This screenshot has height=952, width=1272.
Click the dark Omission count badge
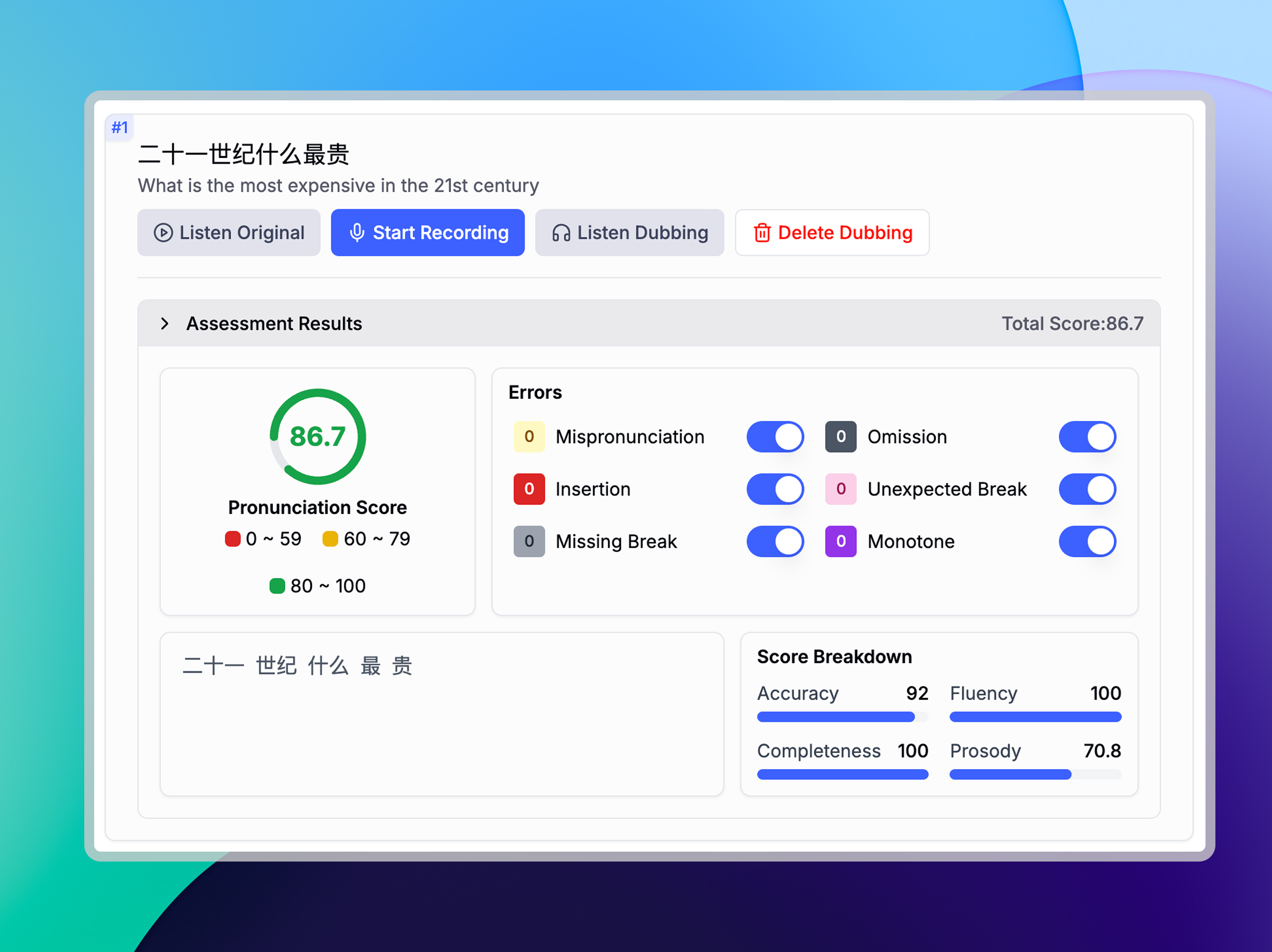840,436
